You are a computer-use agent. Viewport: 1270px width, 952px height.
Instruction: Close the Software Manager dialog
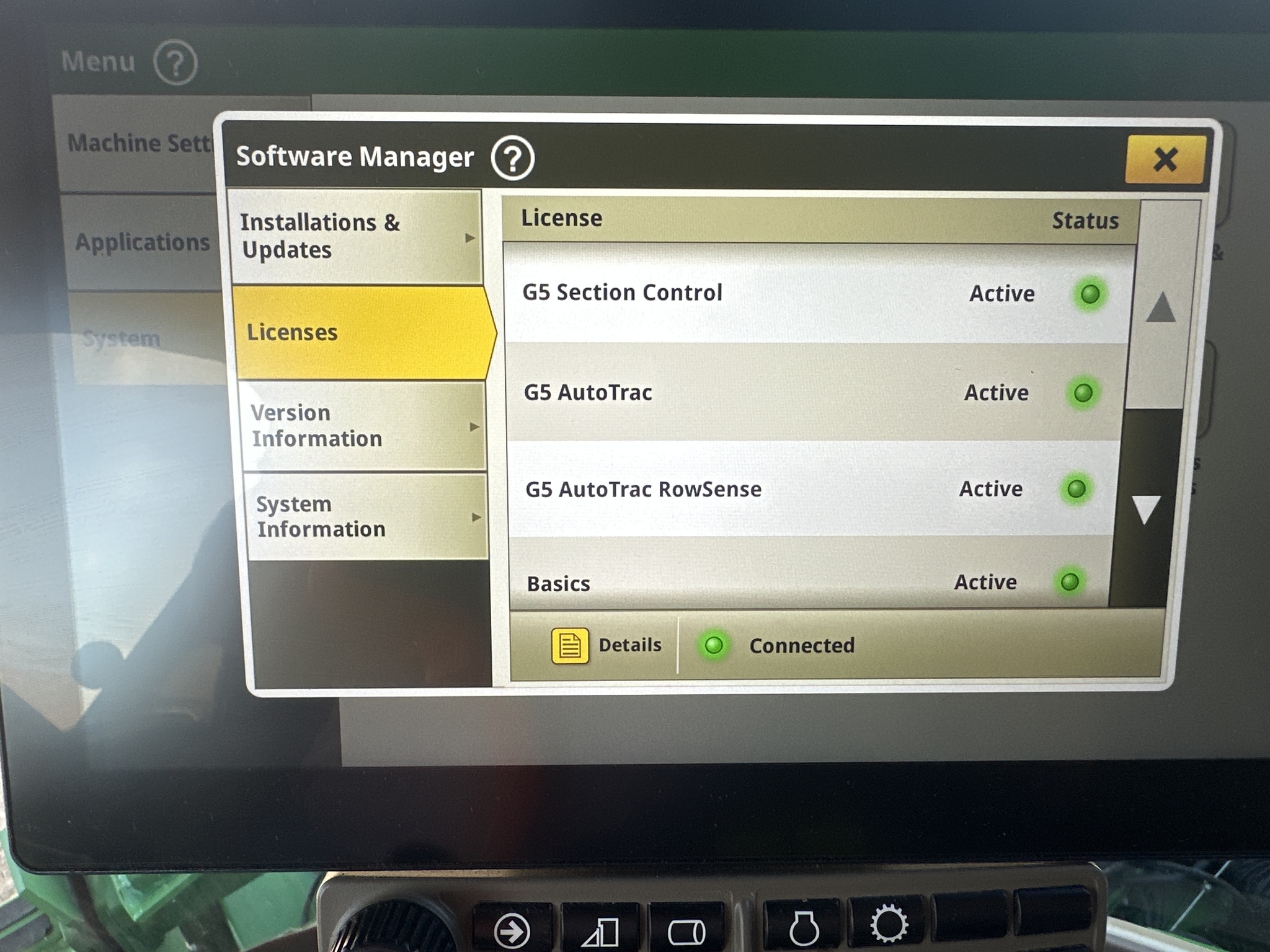1165,160
